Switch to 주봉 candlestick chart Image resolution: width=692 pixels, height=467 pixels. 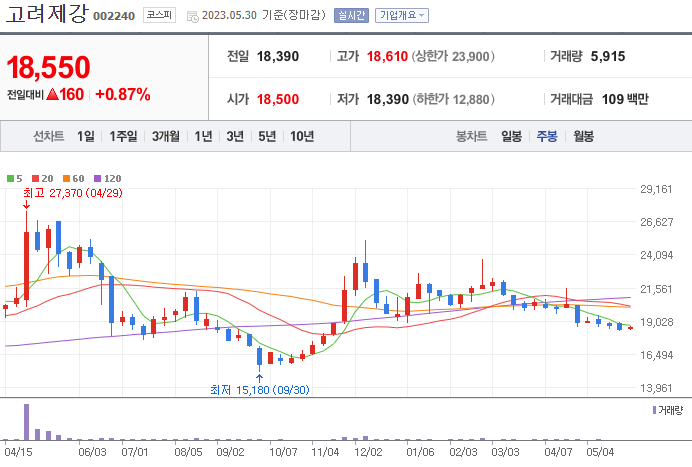click(x=547, y=136)
